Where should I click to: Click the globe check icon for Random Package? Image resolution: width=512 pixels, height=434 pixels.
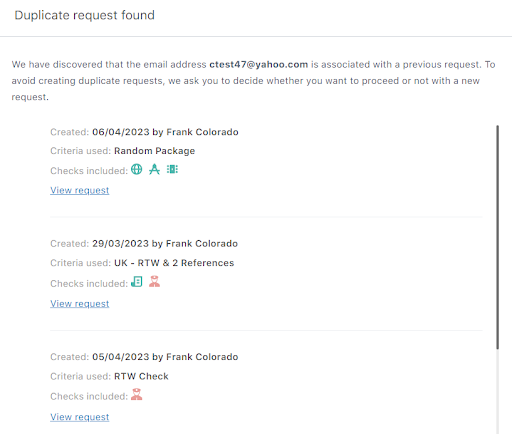pos(136,169)
